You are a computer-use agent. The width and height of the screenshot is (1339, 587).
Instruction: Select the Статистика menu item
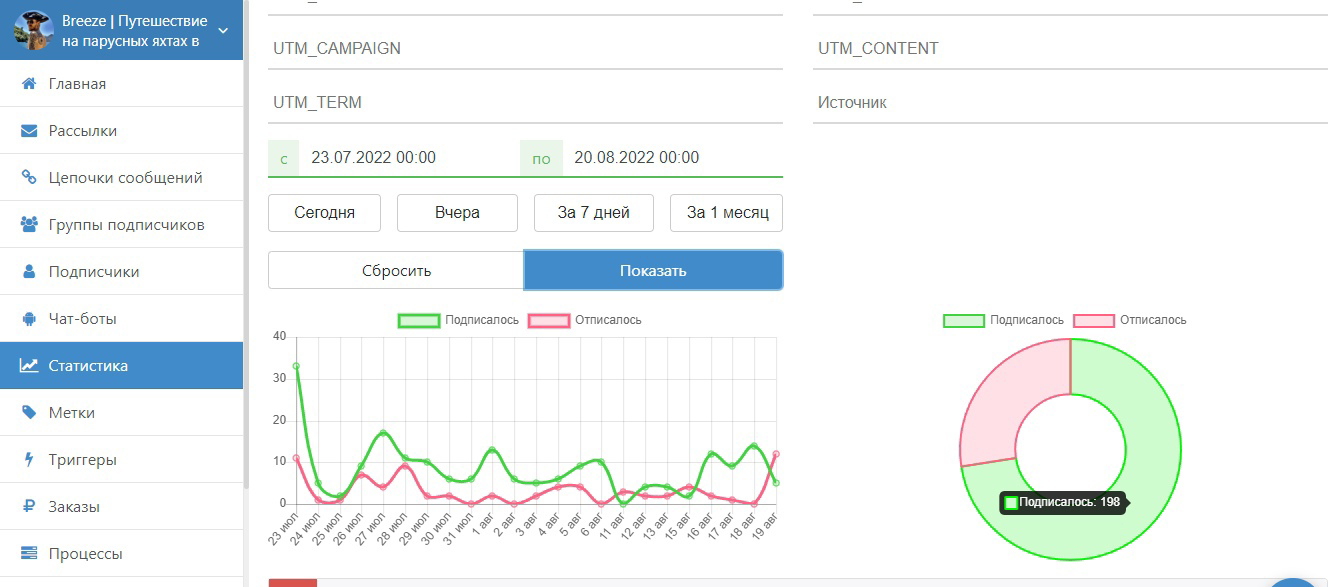point(121,366)
